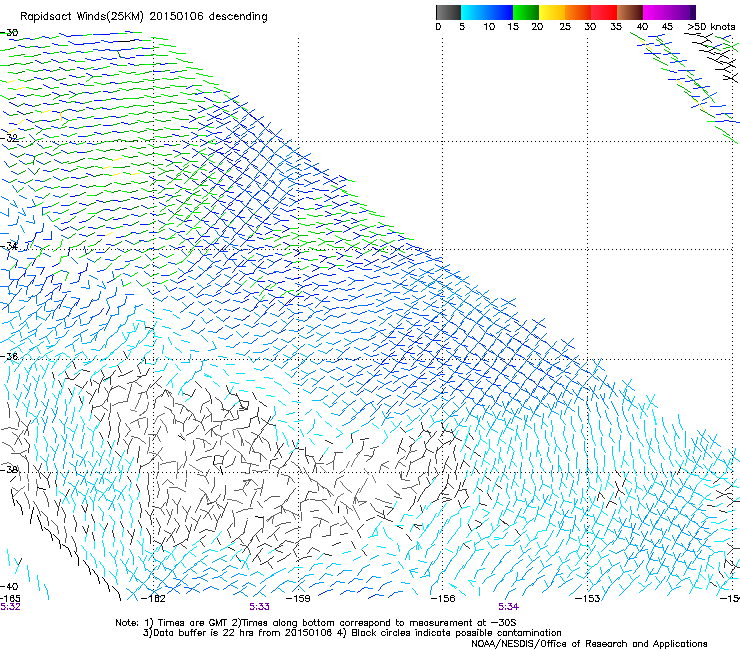The height and width of the screenshot is (650, 740).
Task: Click the '-165' longitude label
Action: coord(10,598)
